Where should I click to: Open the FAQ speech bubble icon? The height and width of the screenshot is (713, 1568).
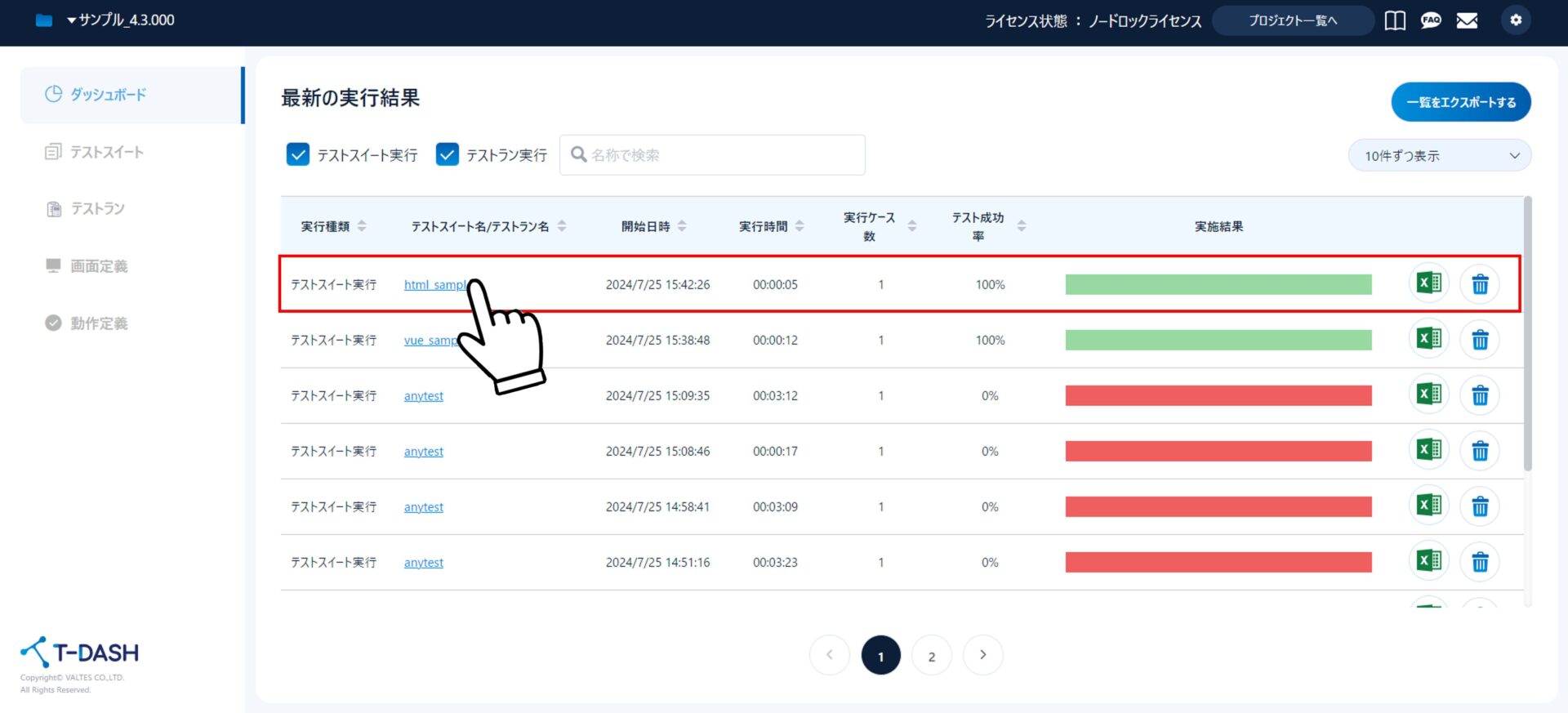1431,20
